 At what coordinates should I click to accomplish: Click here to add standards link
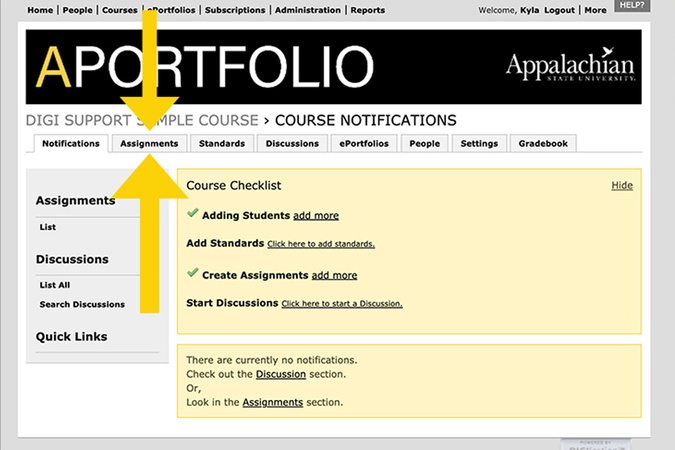tap(321, 244)
